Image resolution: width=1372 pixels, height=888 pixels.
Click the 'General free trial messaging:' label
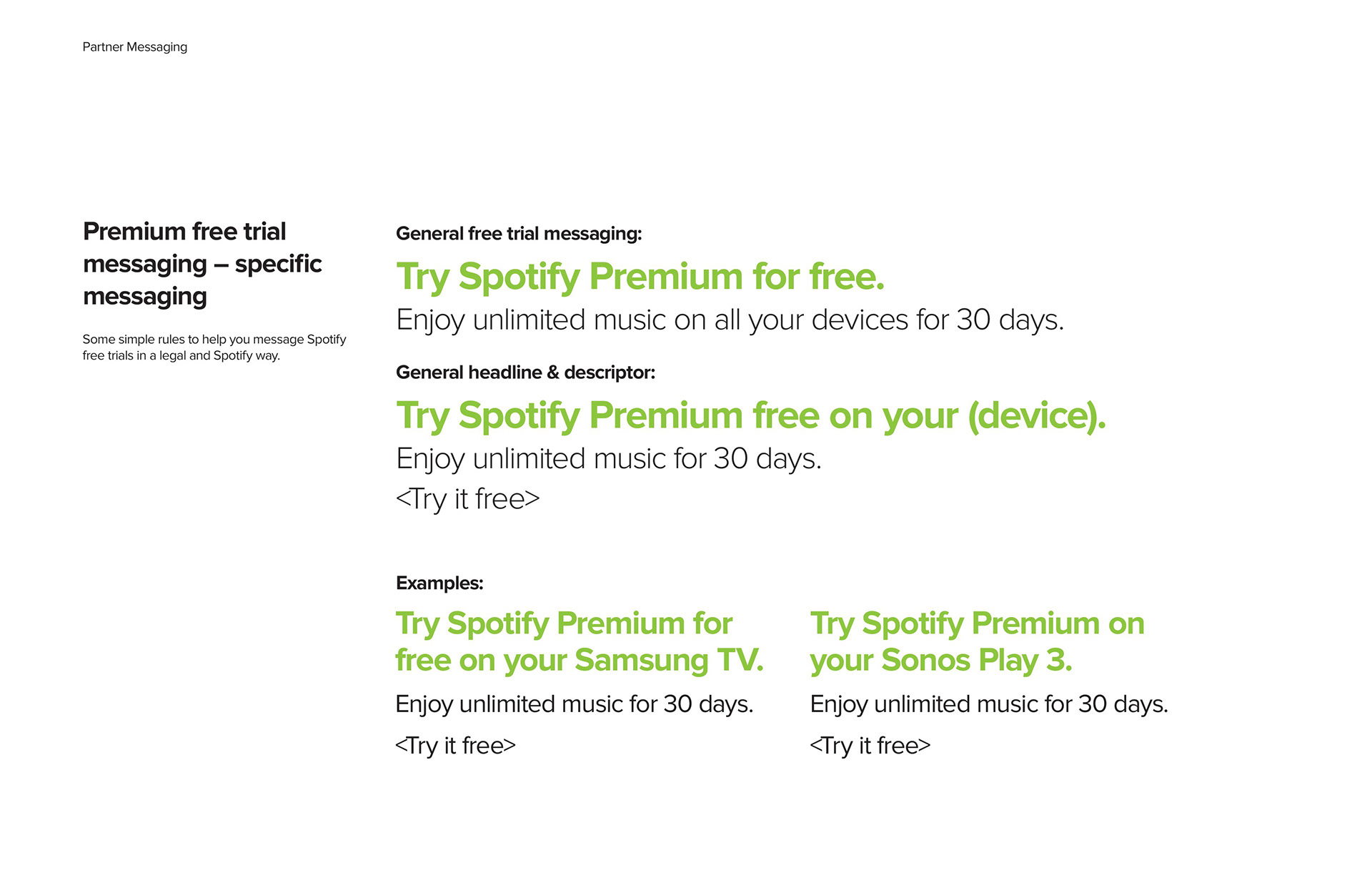pos(519,234)
